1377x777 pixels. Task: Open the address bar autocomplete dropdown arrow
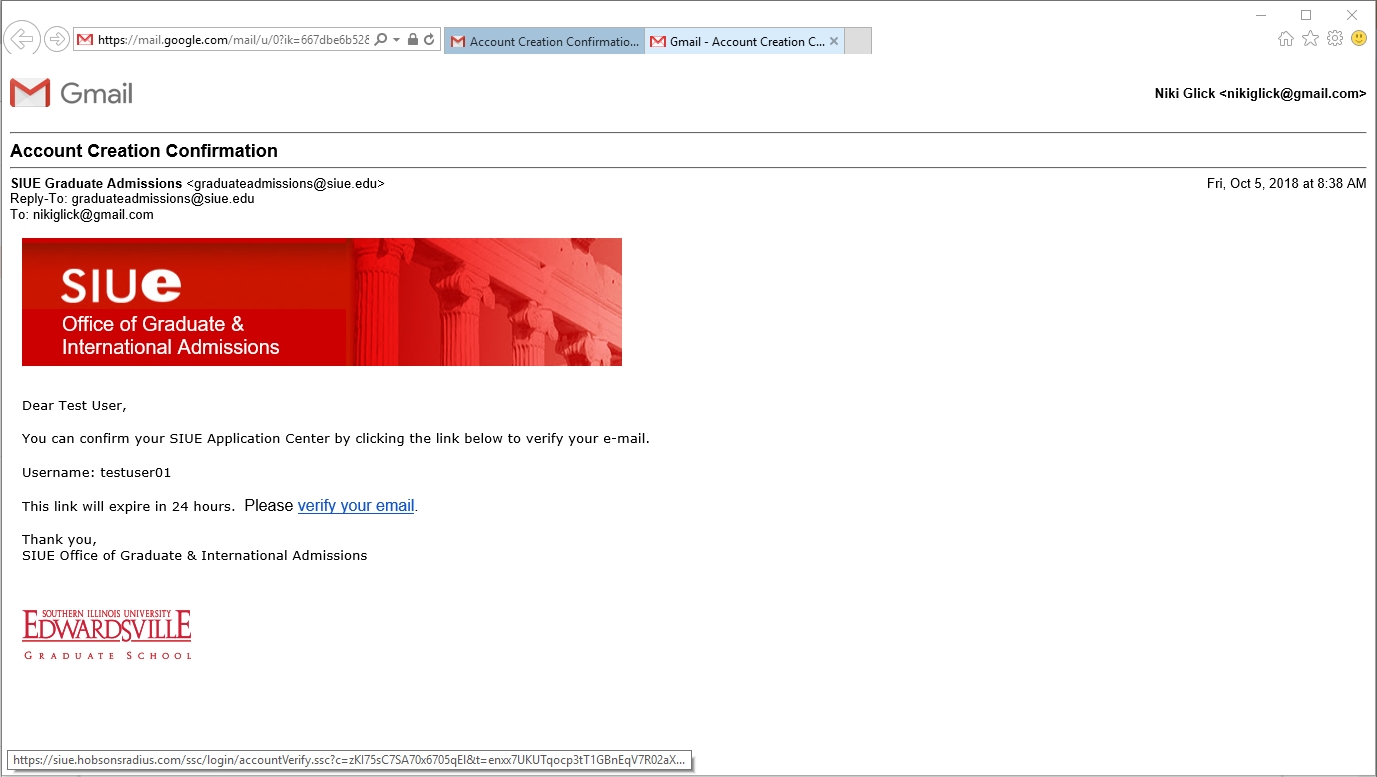pyautogui.click(x=397, y=40)
